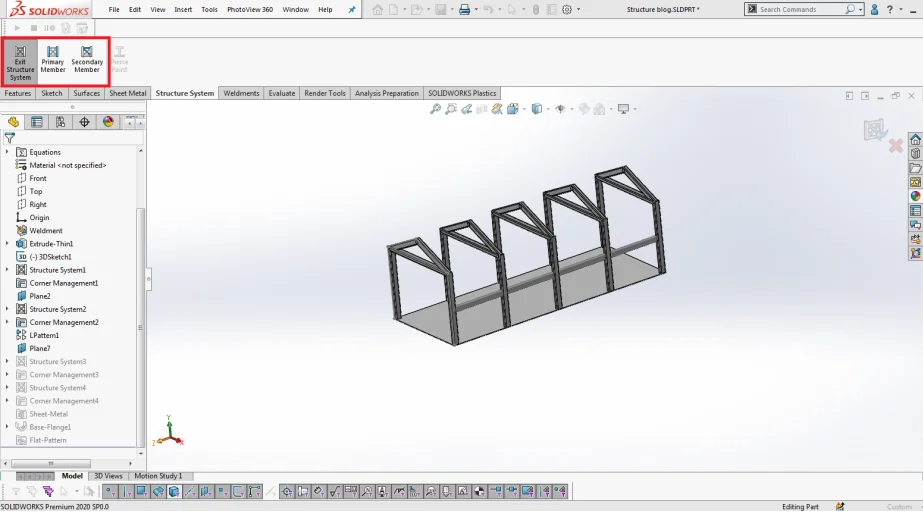The width and height of the screenshot is (923, 513).
Task: Open the Insert menu
Action: [x=183, y=10]
